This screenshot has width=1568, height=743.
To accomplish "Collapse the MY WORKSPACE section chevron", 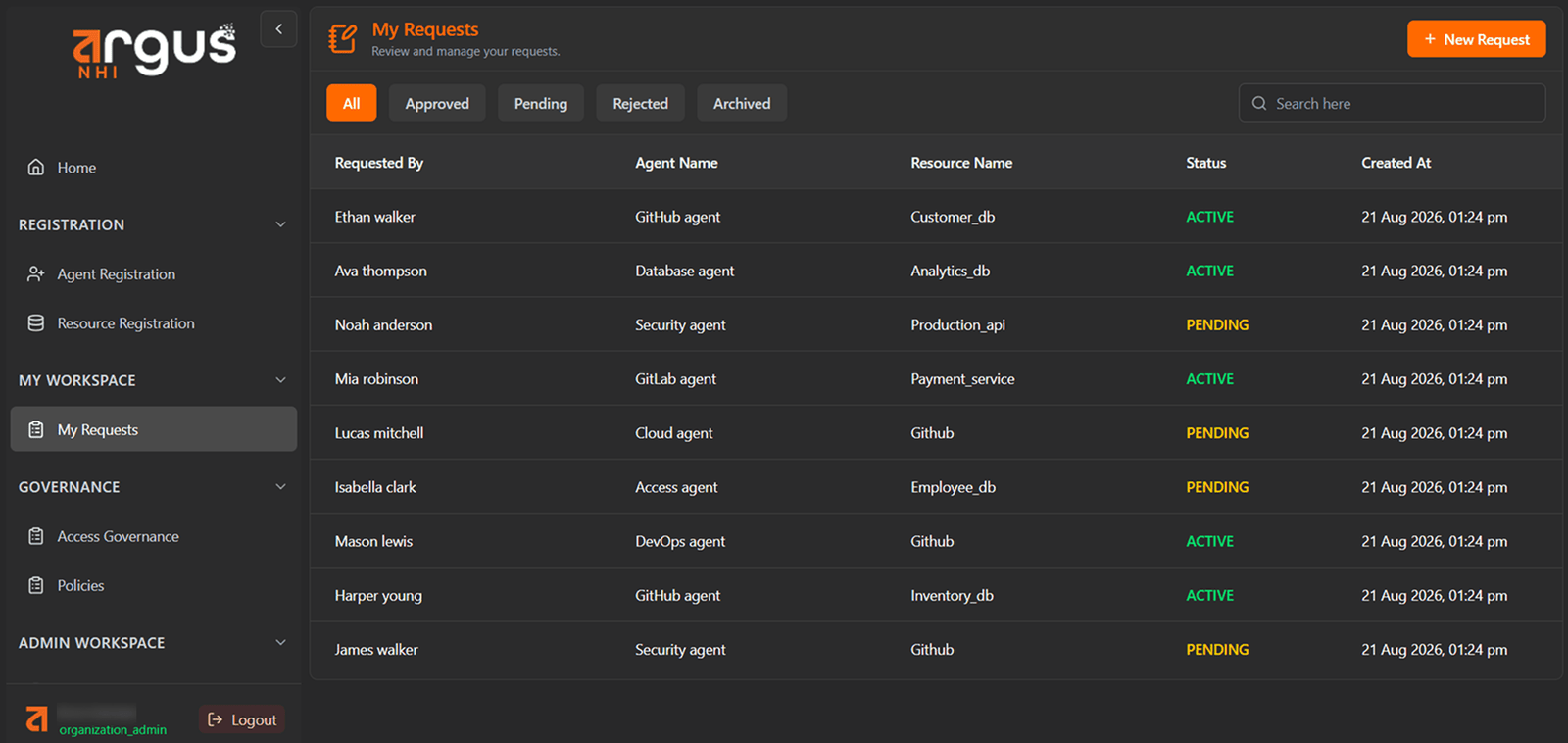I will pyautogui.click(x=280, y=380).
